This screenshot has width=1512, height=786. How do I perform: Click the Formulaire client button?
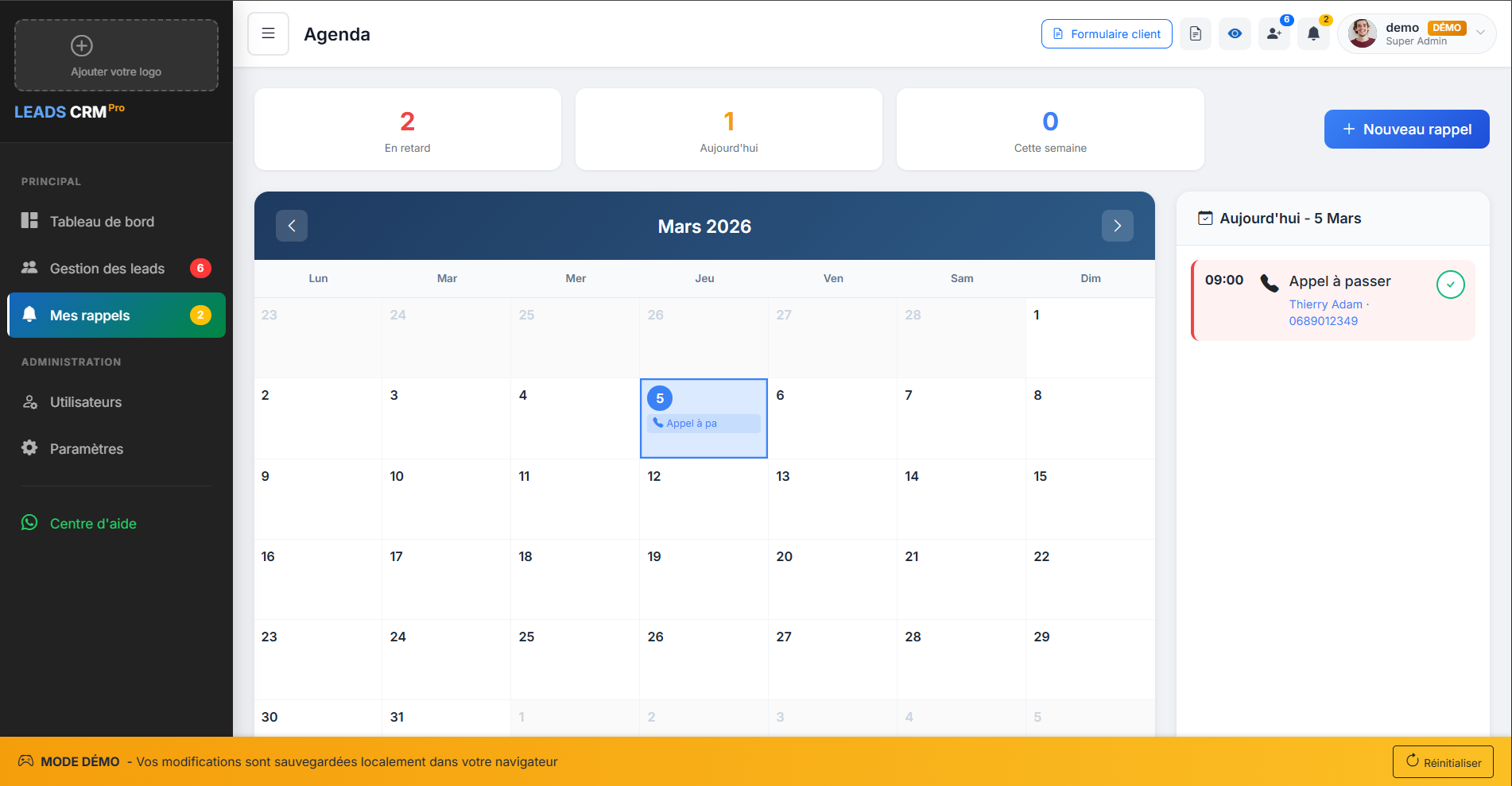(x=1107, y=33)
